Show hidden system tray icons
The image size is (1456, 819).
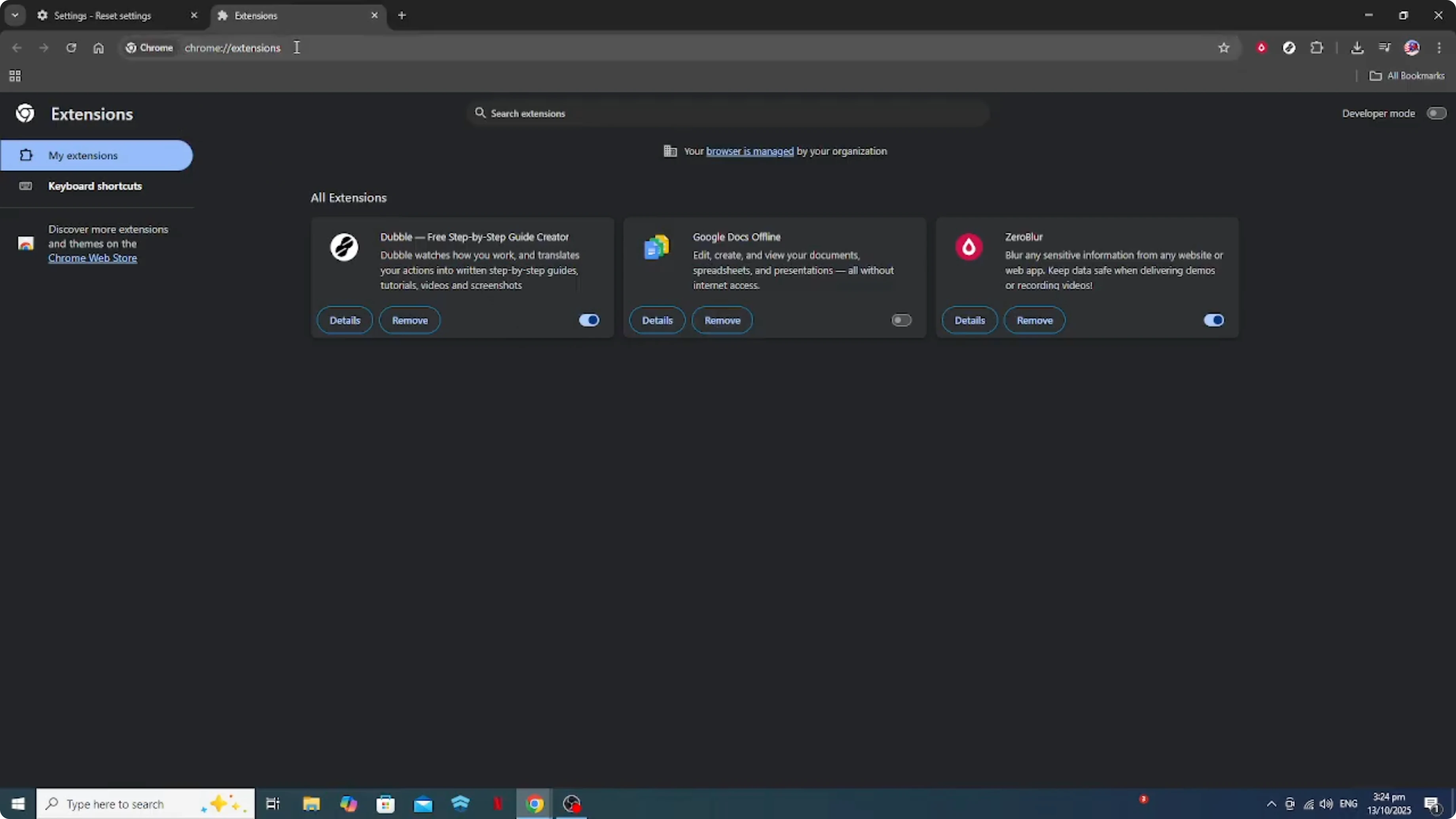[1271, 804]
